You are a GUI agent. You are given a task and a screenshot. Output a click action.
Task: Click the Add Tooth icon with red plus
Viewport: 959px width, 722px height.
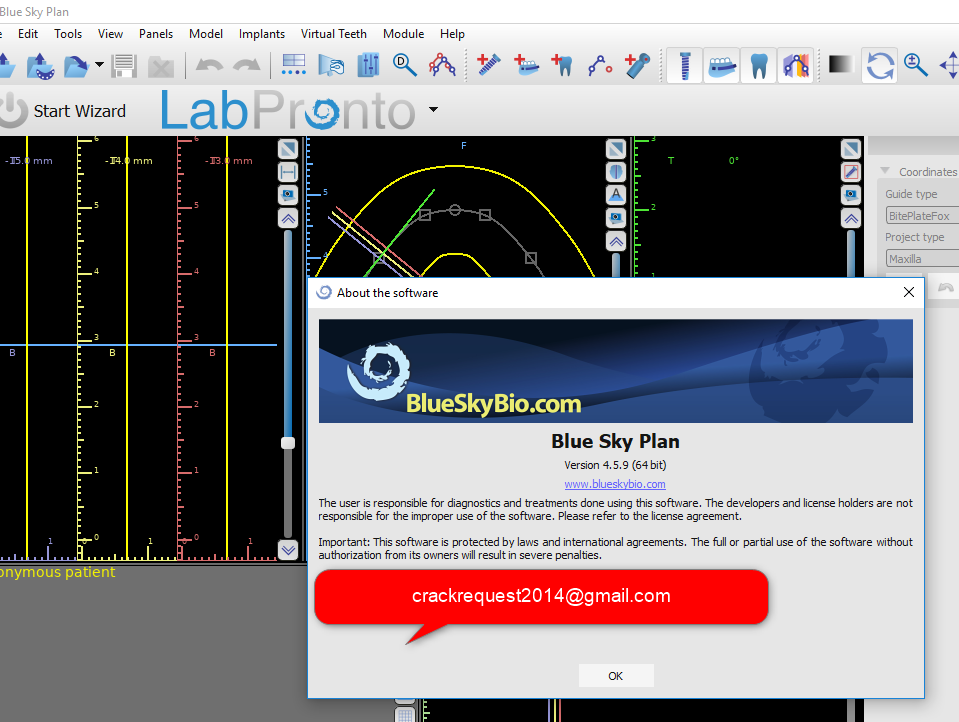pos(562,66)
